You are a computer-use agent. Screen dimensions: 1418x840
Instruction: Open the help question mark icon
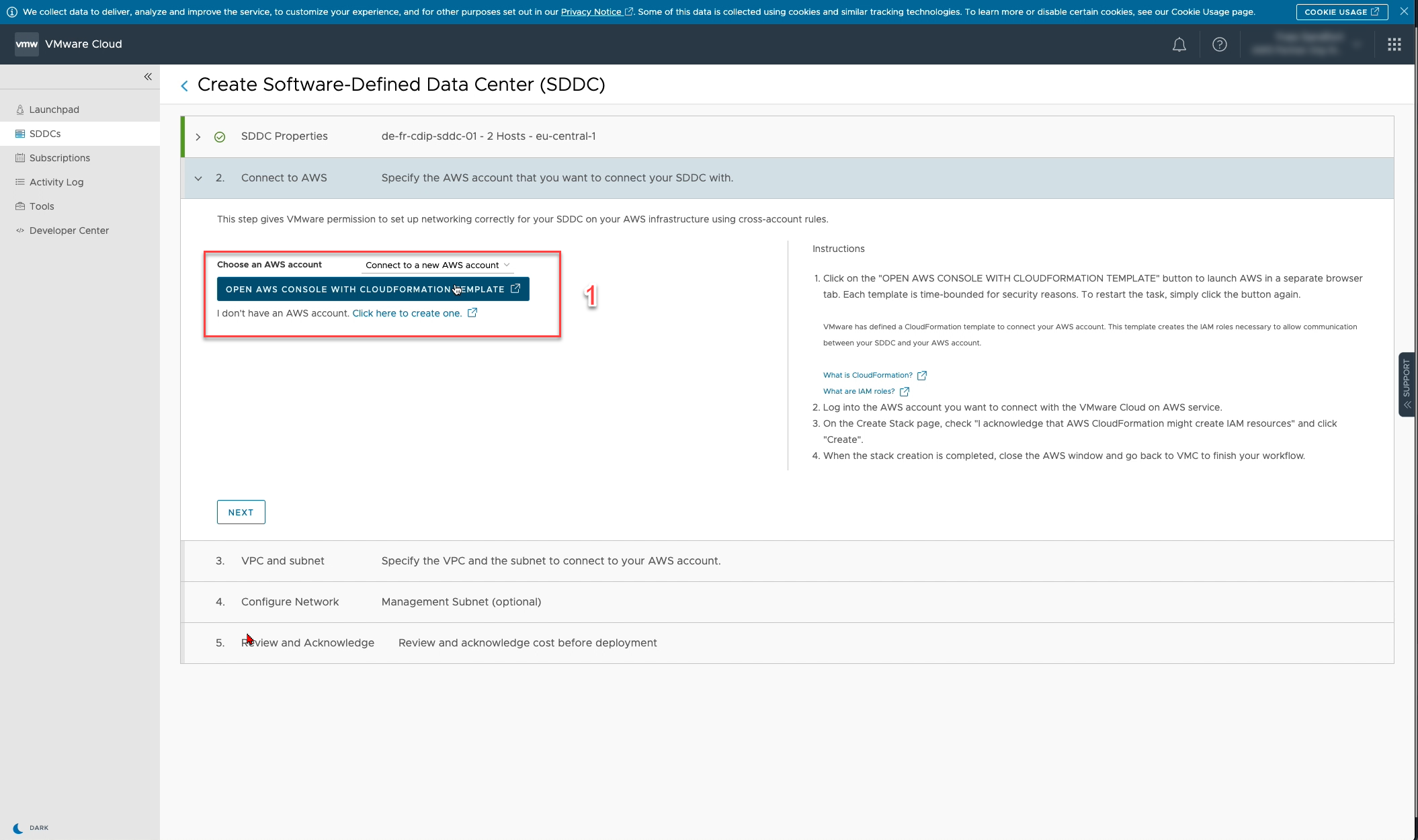[x=1219, y=44]
